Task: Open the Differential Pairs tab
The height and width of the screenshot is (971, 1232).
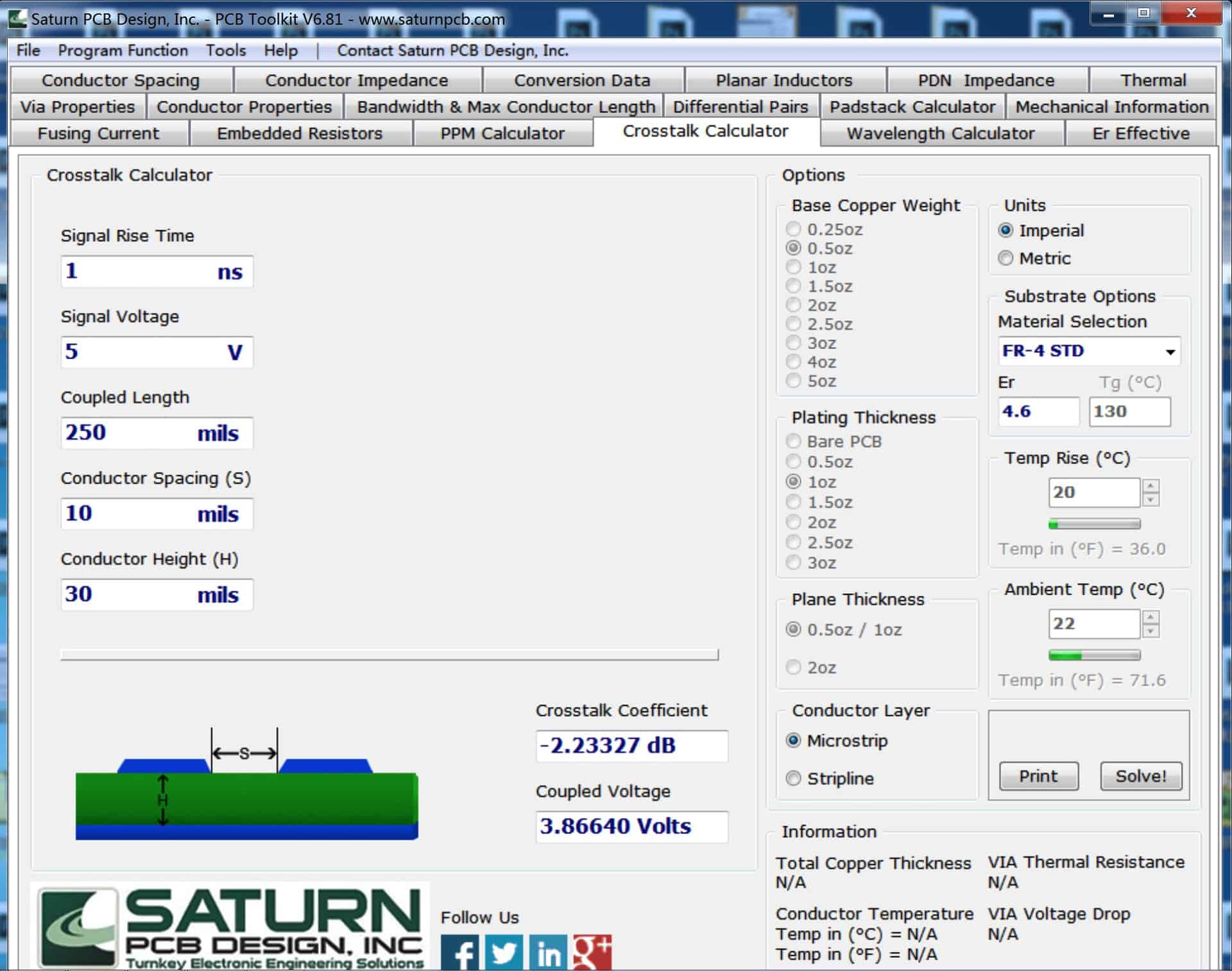Action: click(x=742, y=106)
